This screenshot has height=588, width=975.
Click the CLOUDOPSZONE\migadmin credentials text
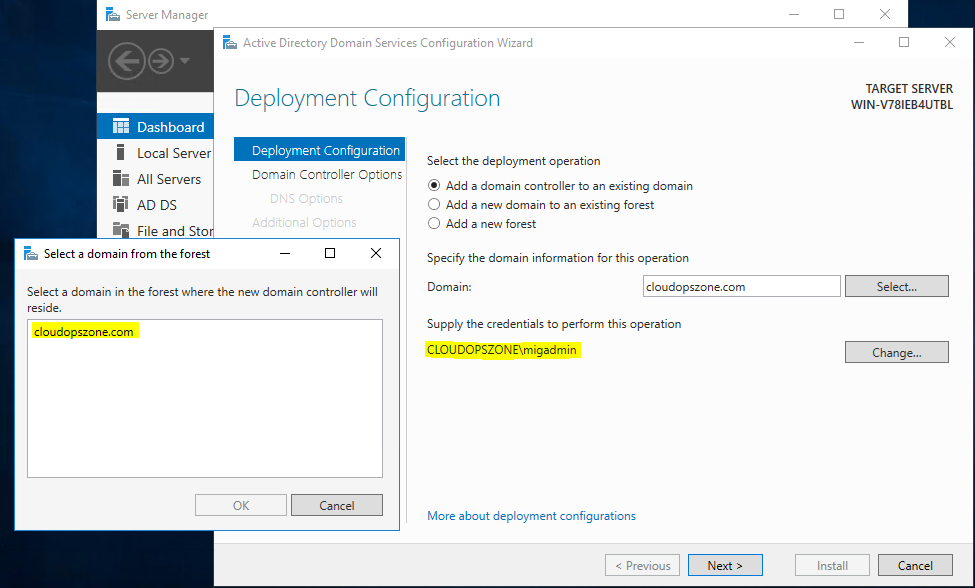[x=502, y=350]
